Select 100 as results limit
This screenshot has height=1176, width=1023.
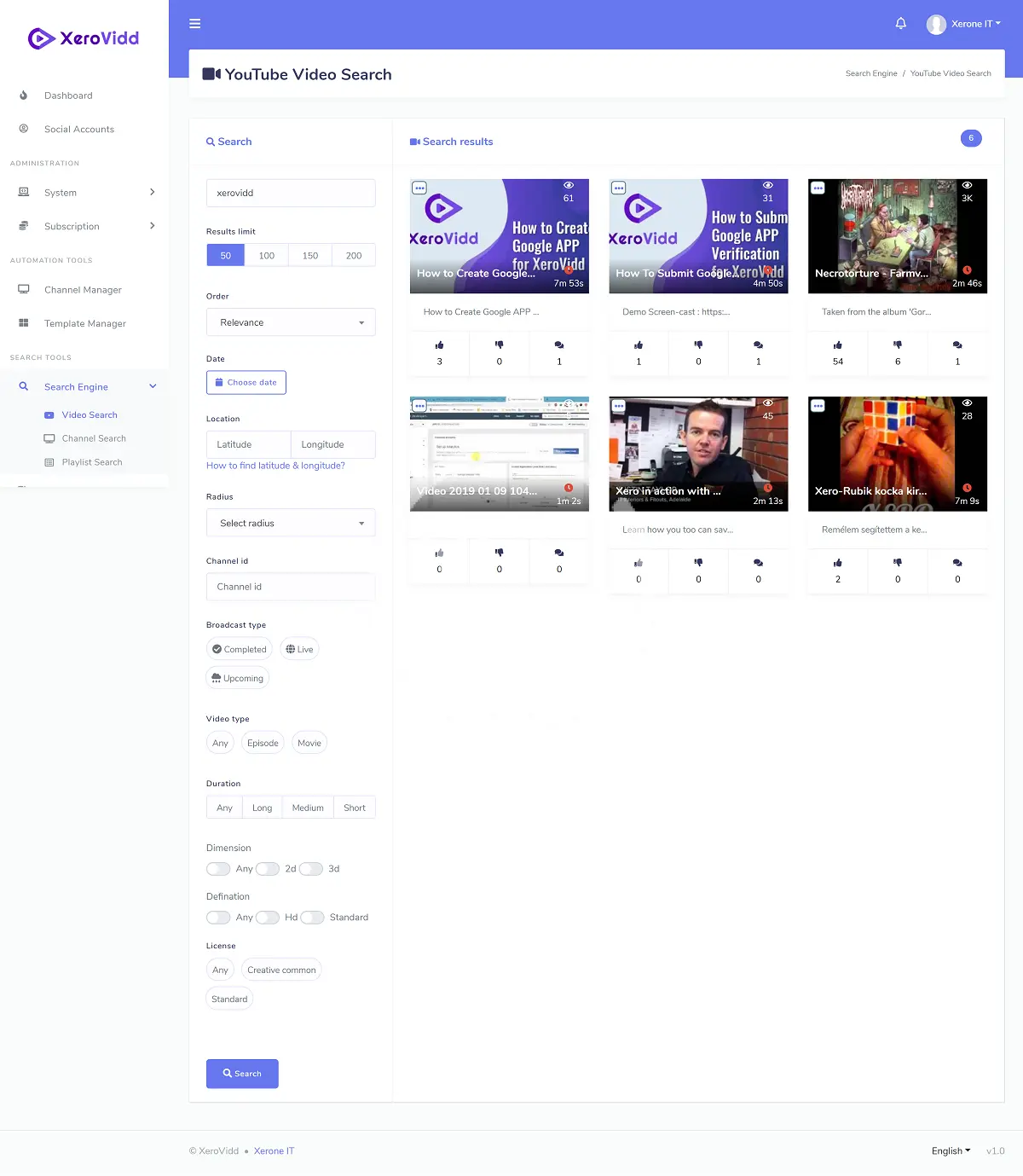(267, 255)
